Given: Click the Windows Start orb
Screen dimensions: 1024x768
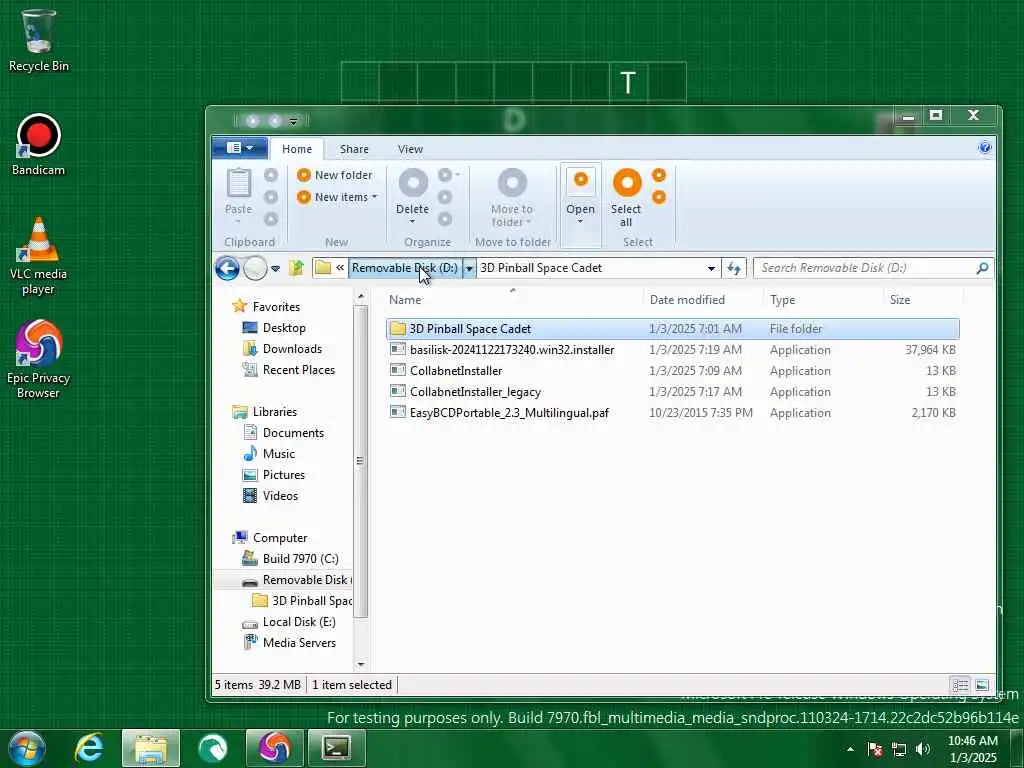Looking at the screenshot, I should pos(27,748).
